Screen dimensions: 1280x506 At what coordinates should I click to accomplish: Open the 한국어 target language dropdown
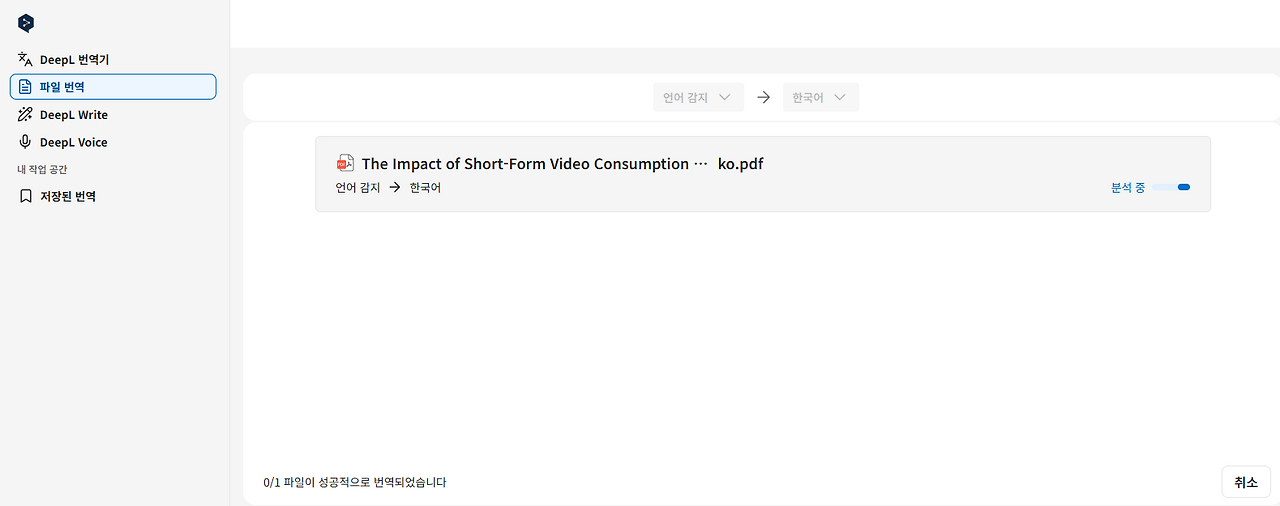[820, 97]
